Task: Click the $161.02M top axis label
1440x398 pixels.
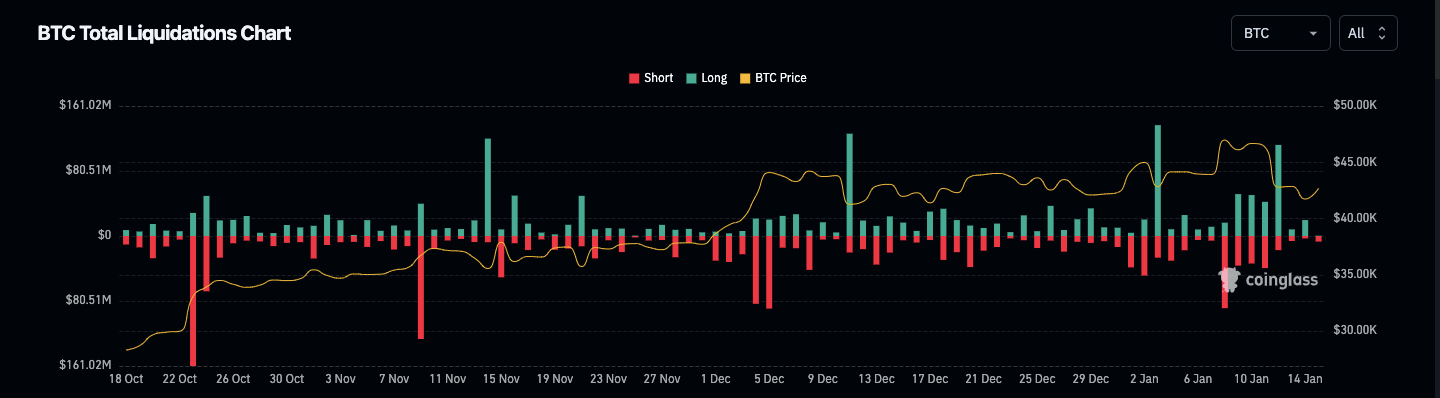Action: (x=85, y=105)
